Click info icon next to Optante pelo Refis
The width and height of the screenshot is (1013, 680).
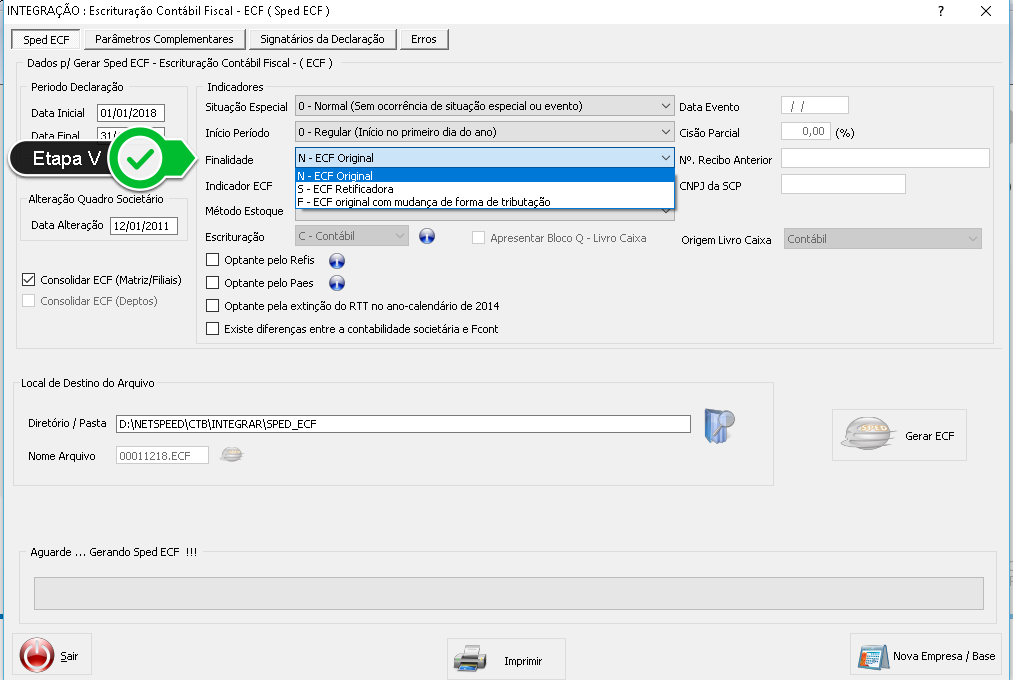(x=336, y=260)
